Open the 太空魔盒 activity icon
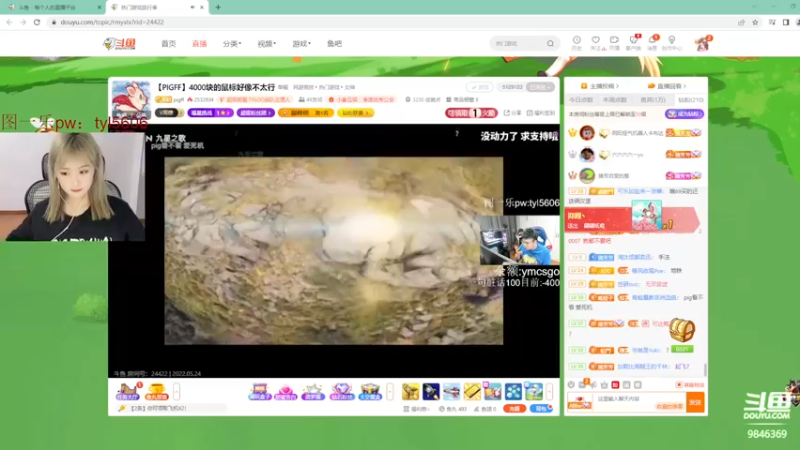 (370, 391)
